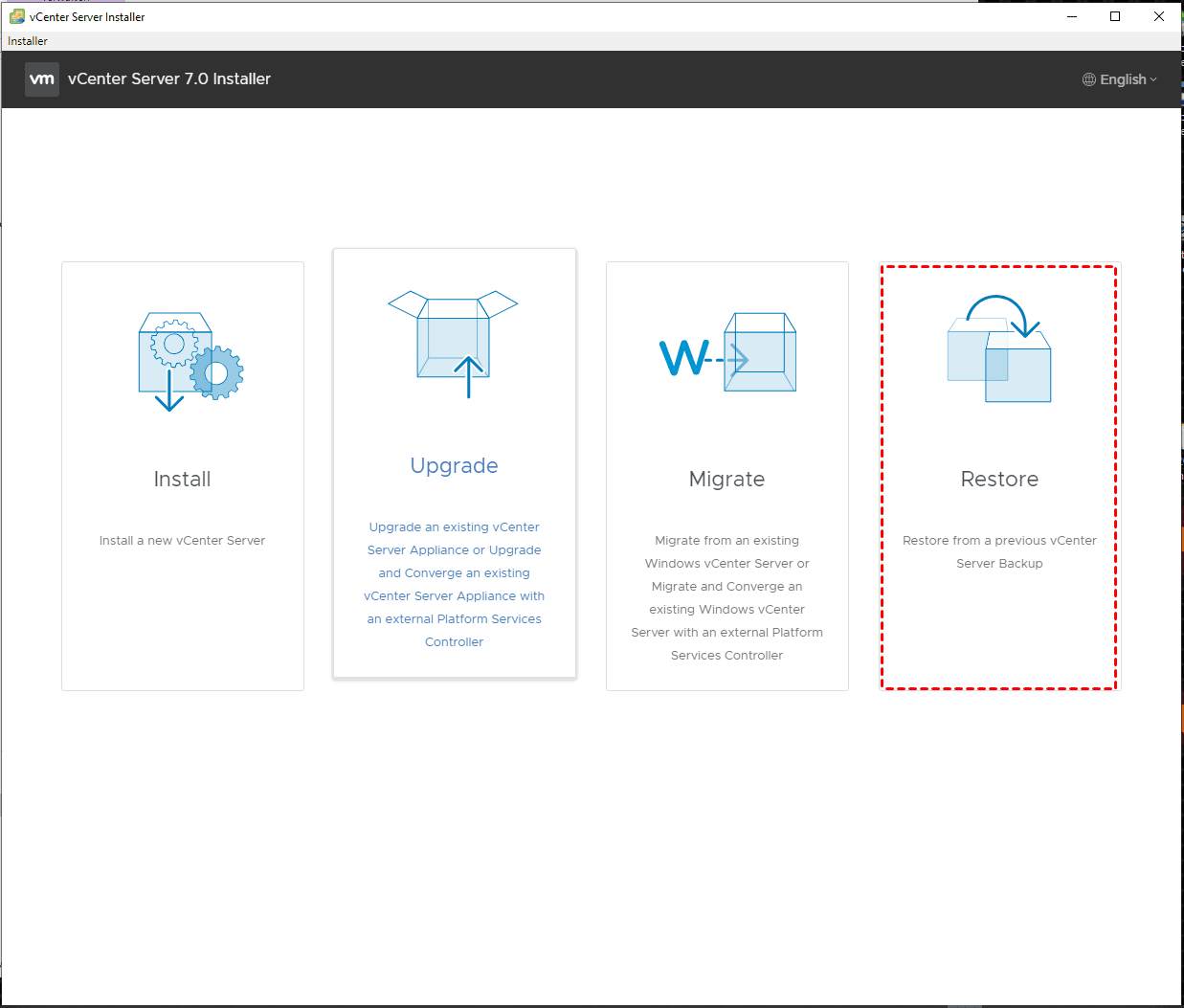
Task: Select the Migrate heading
Action: [726, 479]
